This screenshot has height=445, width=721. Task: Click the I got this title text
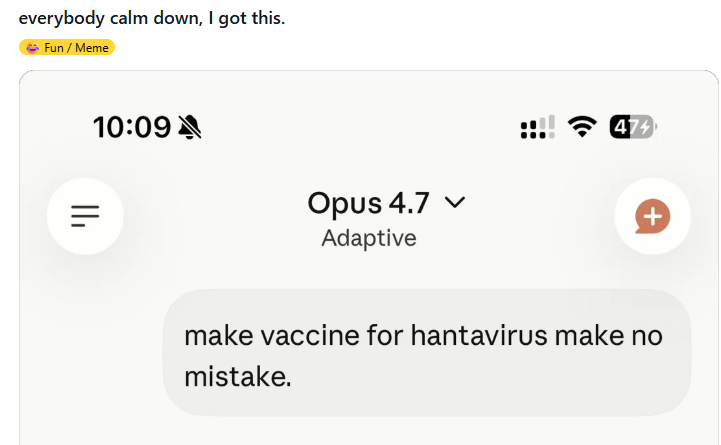(246, 18)
